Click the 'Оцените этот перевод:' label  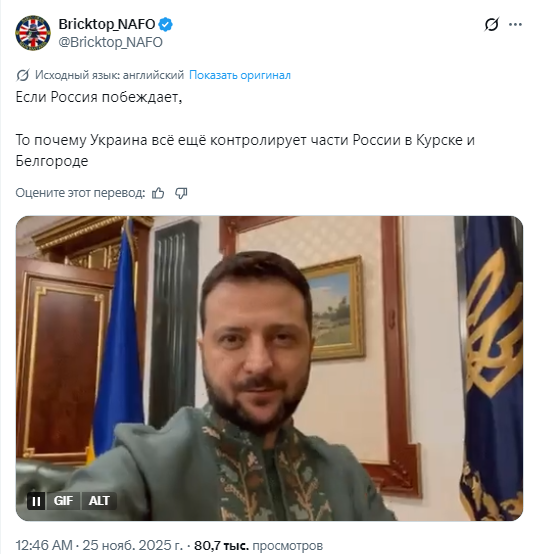[80, 193]
